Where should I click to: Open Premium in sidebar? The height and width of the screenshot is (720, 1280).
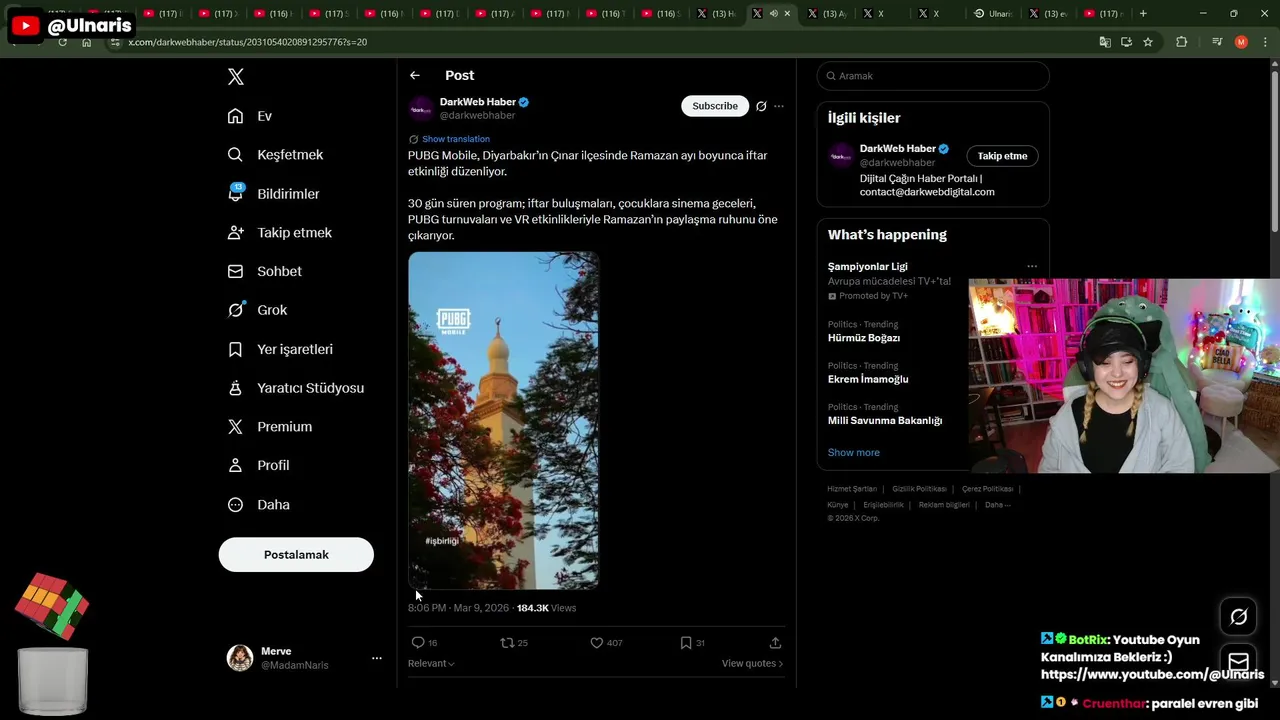[269, 426]
